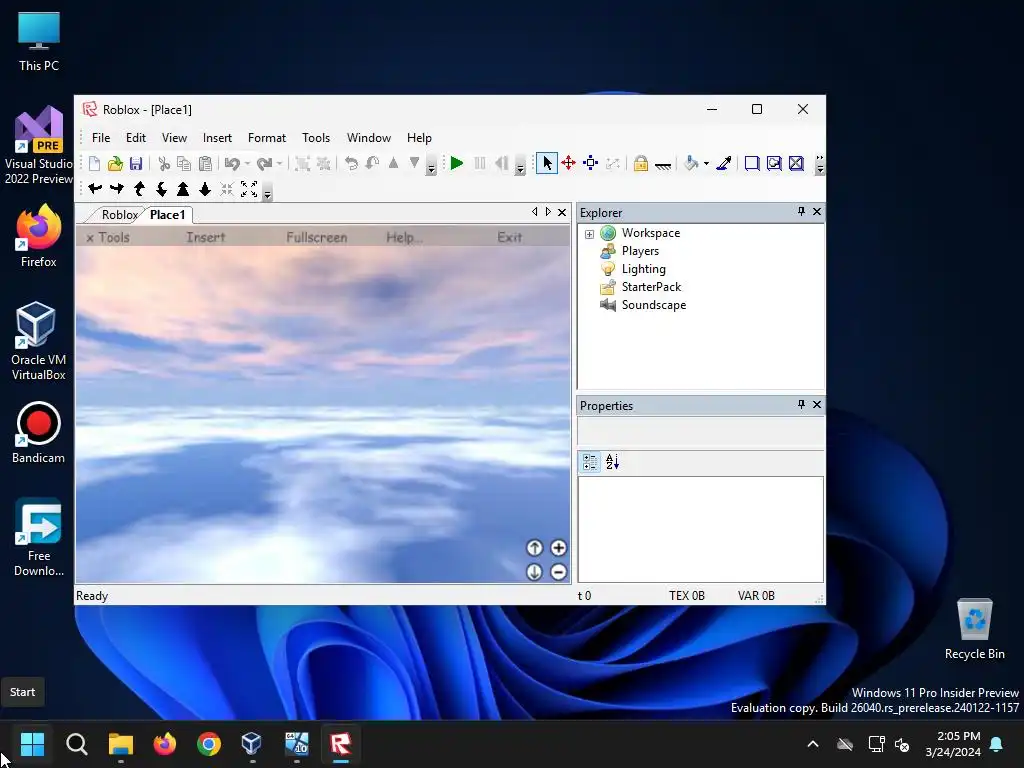Switch to the Roblox tab
Viewport: 1024px width, 768px height.
(120, 215)
